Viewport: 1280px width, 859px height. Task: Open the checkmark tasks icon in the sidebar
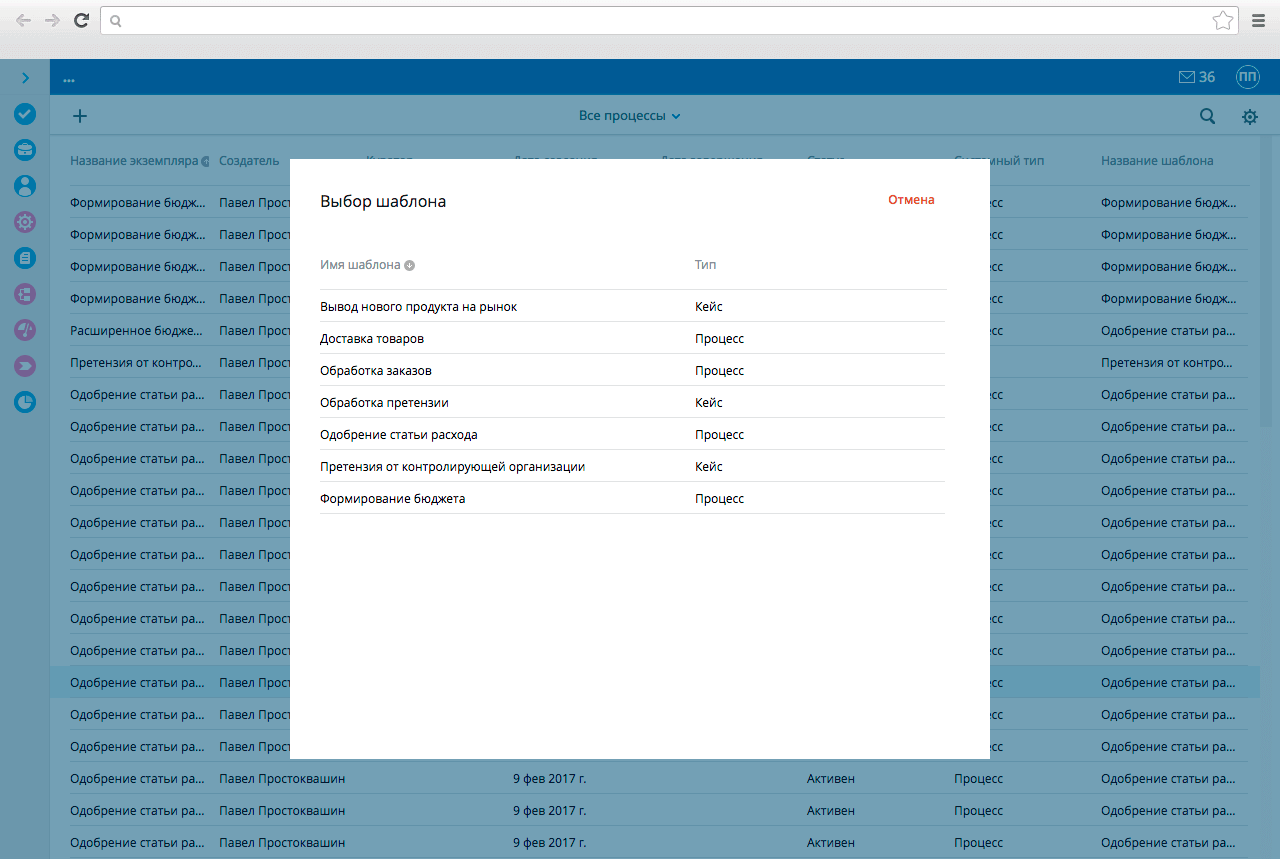click(25, 114)
